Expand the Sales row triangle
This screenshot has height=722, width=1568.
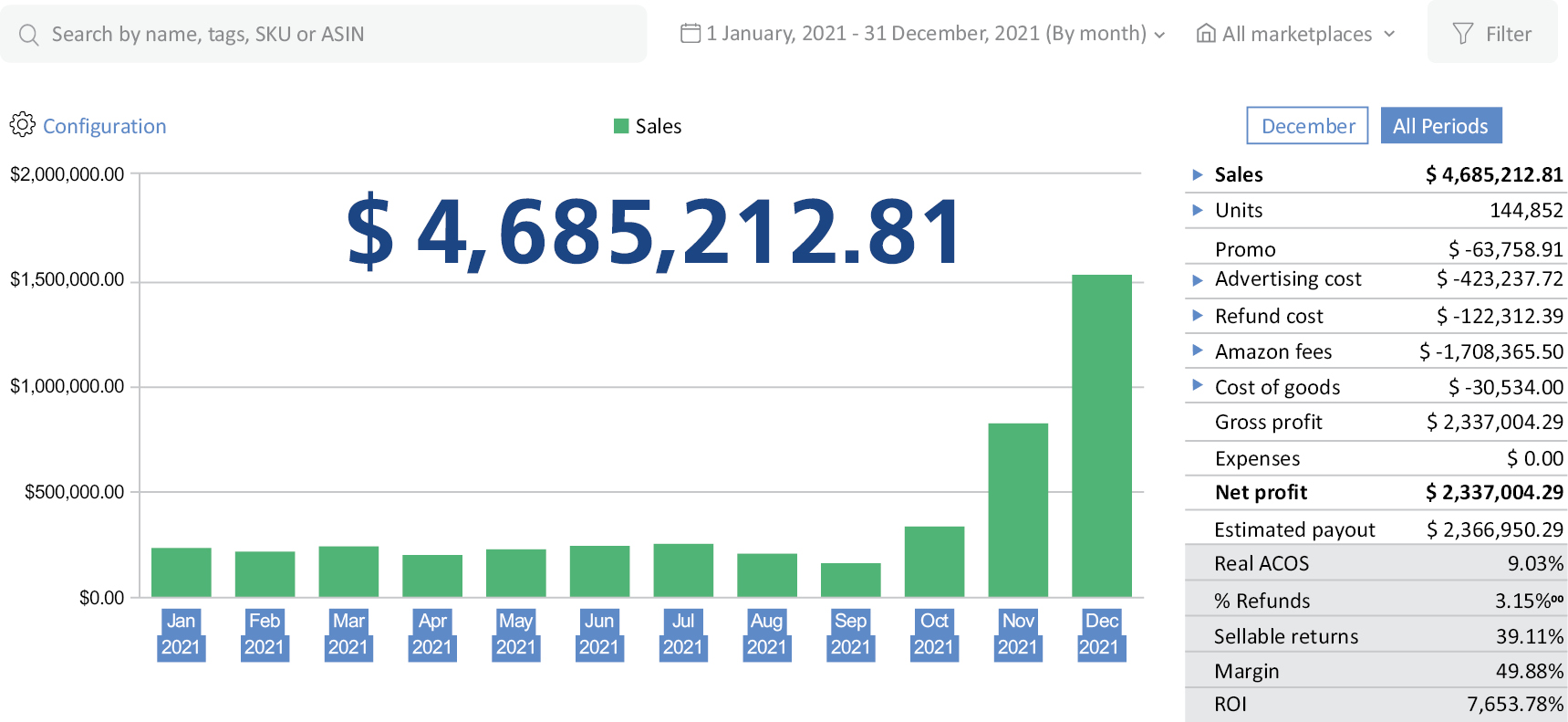[1198, 174]
